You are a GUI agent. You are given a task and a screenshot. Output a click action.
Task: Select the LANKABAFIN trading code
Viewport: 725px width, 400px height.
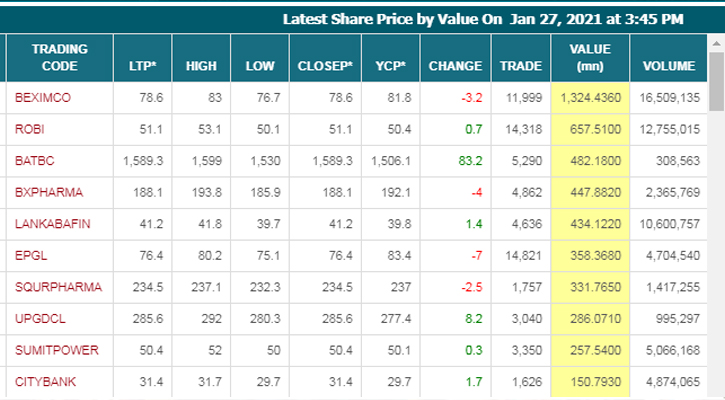point(53,224)
